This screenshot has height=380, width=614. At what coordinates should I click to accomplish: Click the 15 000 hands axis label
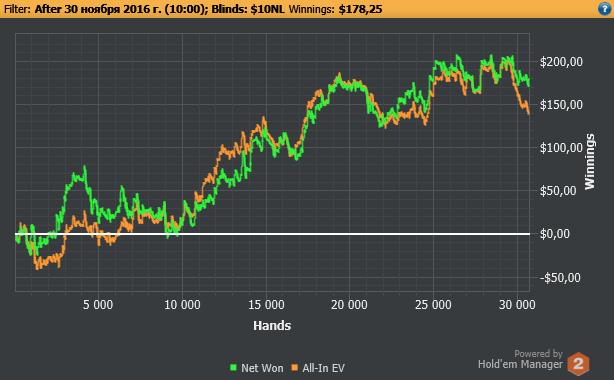click(x=266, y=305)
